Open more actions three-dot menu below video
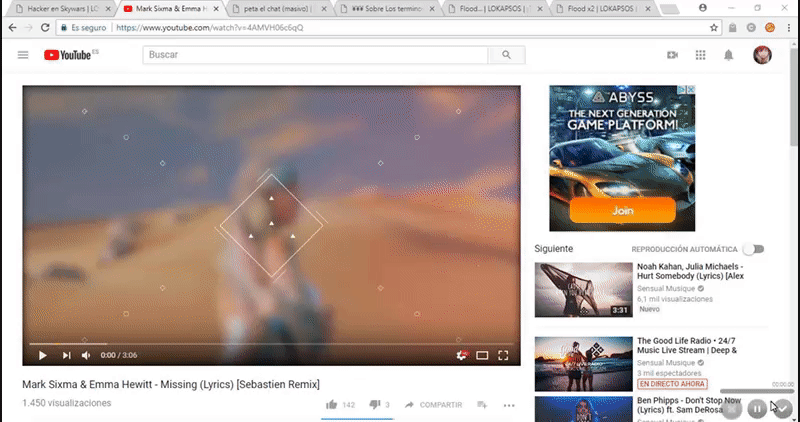The width and height of the screenshot is (800, 422). click(x=509, y=405)
